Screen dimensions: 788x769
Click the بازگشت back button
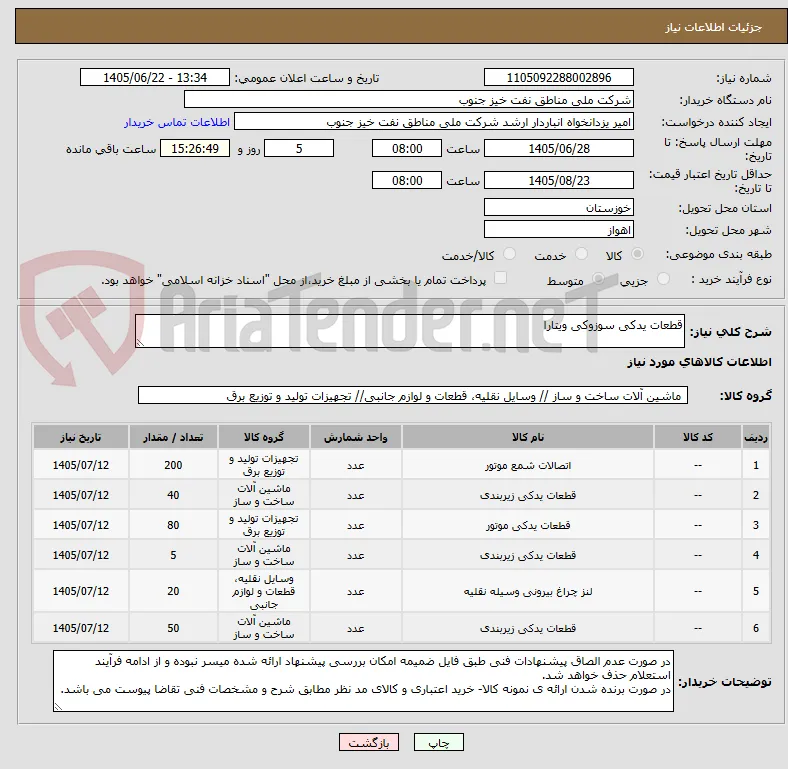tap(369, 742)
